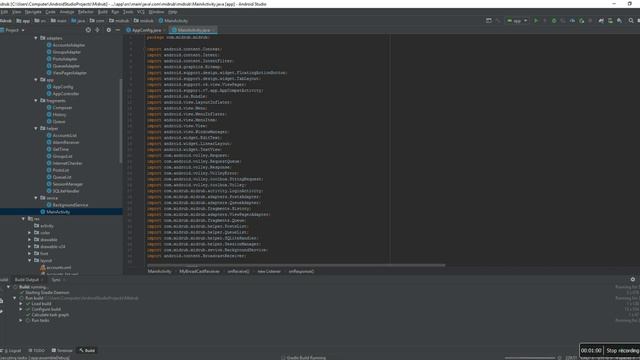Hide the Project panel with the minus icon
Screen dimensions: 640x360
(118, 30)
